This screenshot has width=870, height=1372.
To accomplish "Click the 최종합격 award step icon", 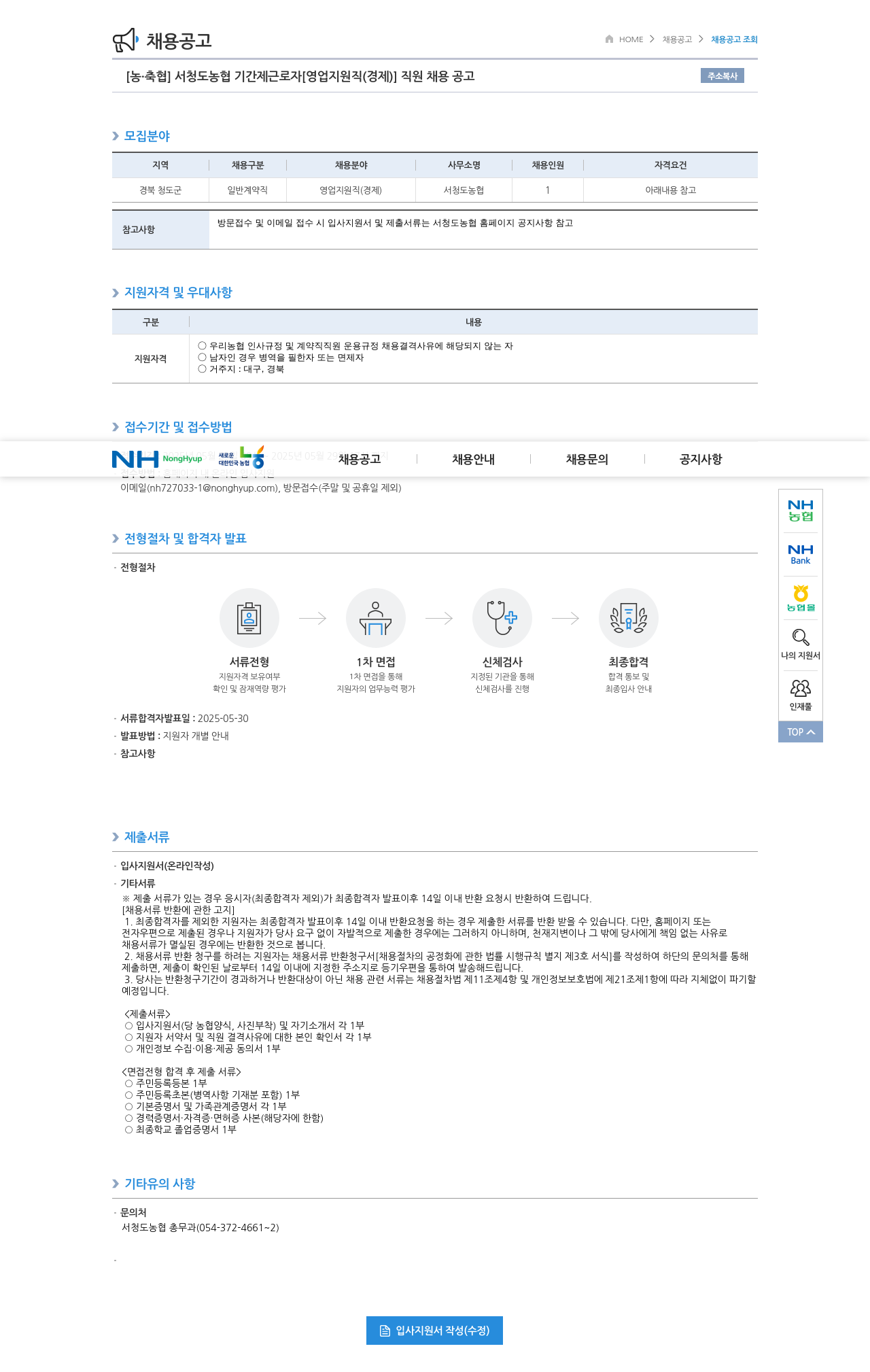I will 629,618.
